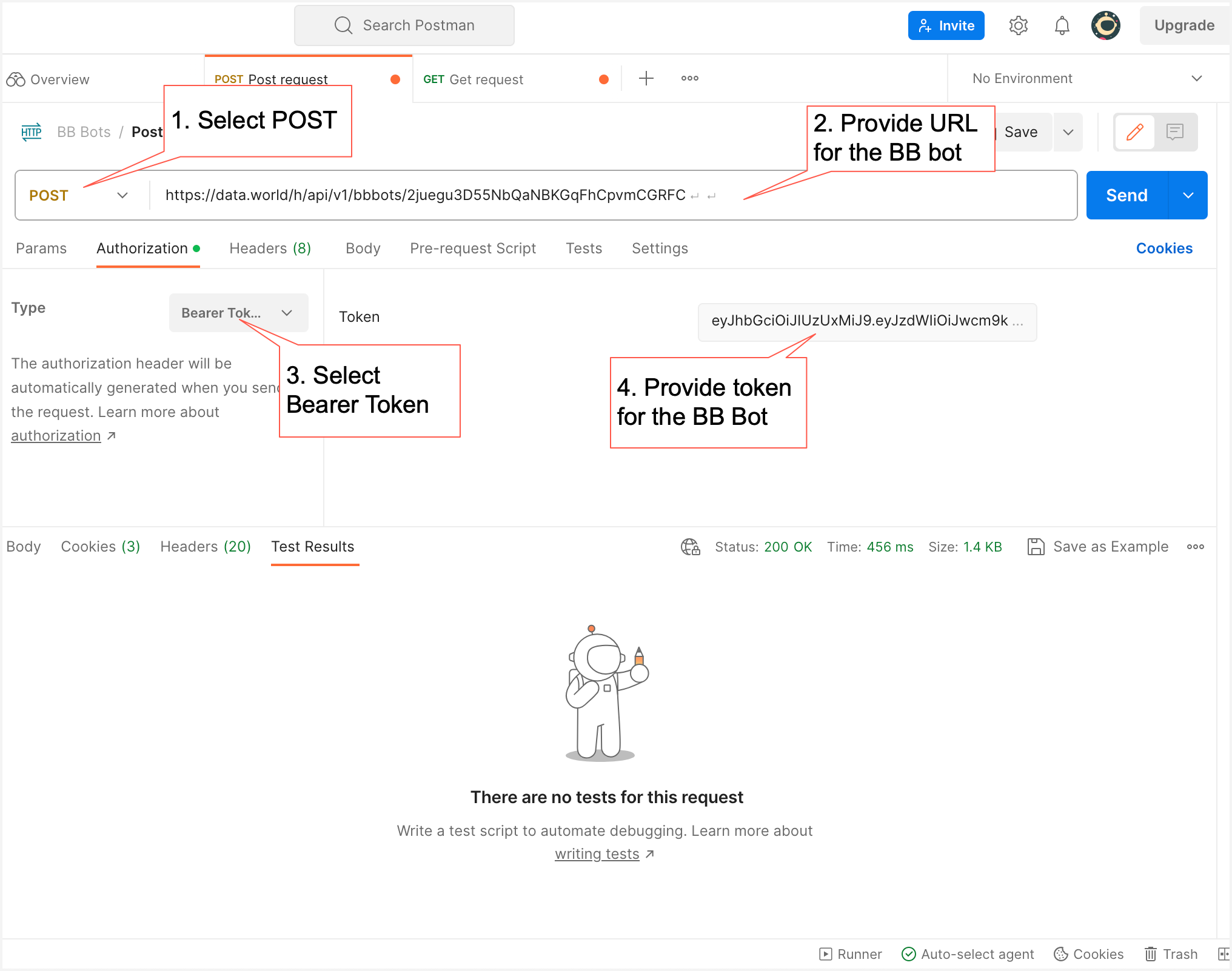Click the request URL field

(612, 195)
